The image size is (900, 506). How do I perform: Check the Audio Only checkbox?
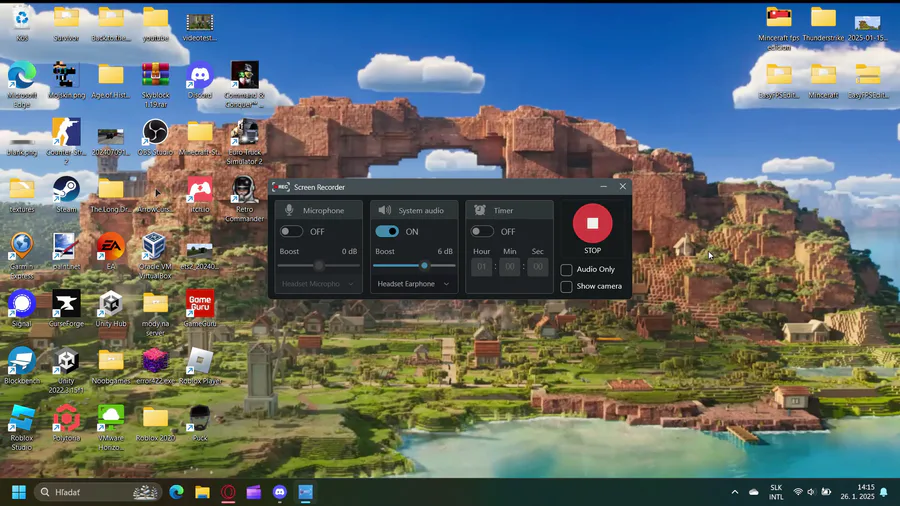(x=567, y=270)
